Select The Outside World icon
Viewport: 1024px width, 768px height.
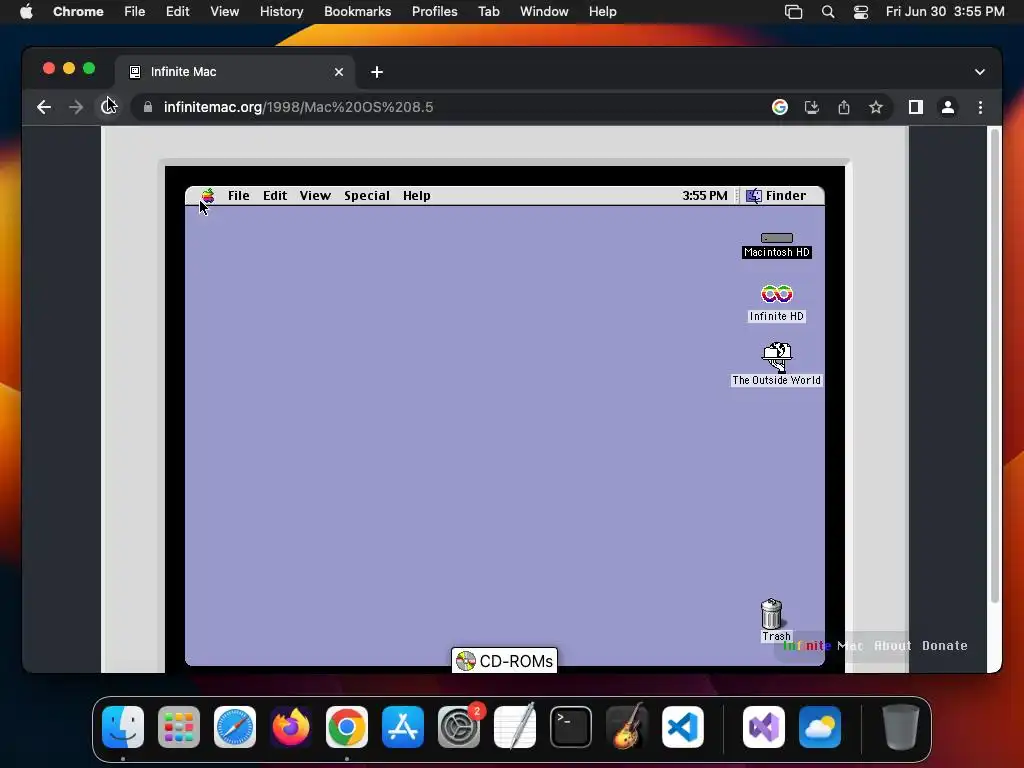pos(776,364)
